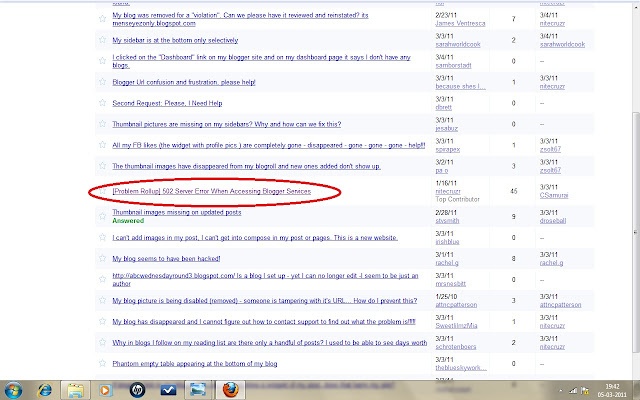Star the 'Second Request' thread
The image size is (640, 400).
pyautogui.click(x=102, y=102)
